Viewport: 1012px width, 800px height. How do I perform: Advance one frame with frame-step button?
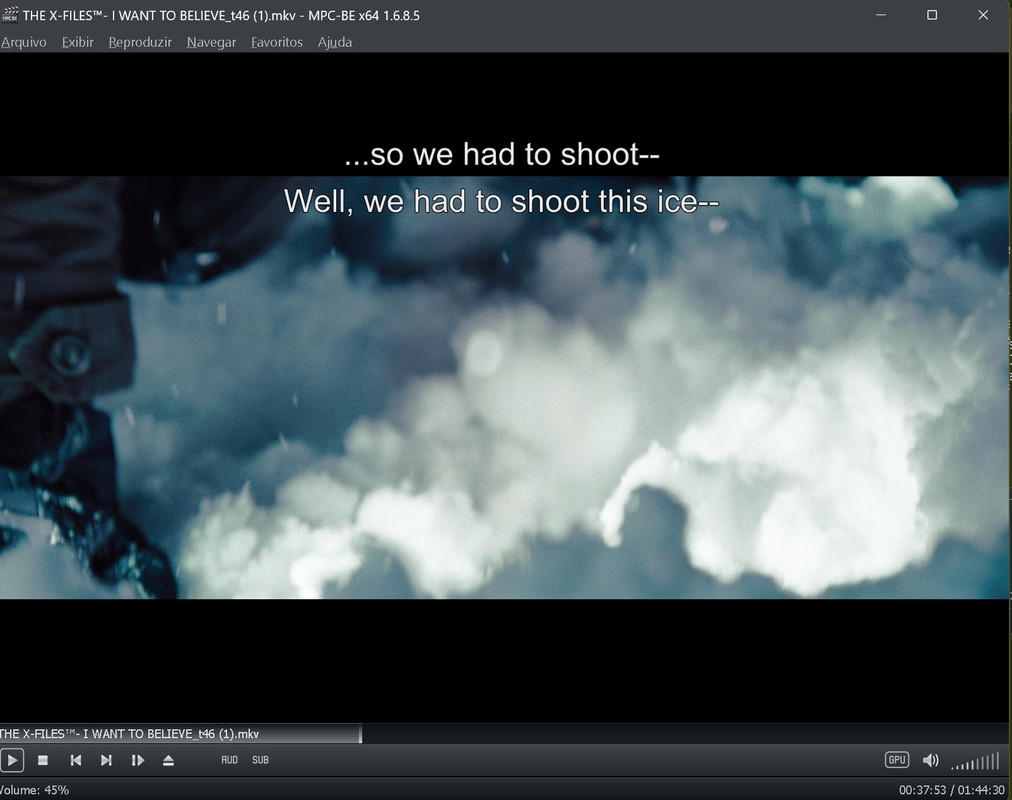(137, 760)
